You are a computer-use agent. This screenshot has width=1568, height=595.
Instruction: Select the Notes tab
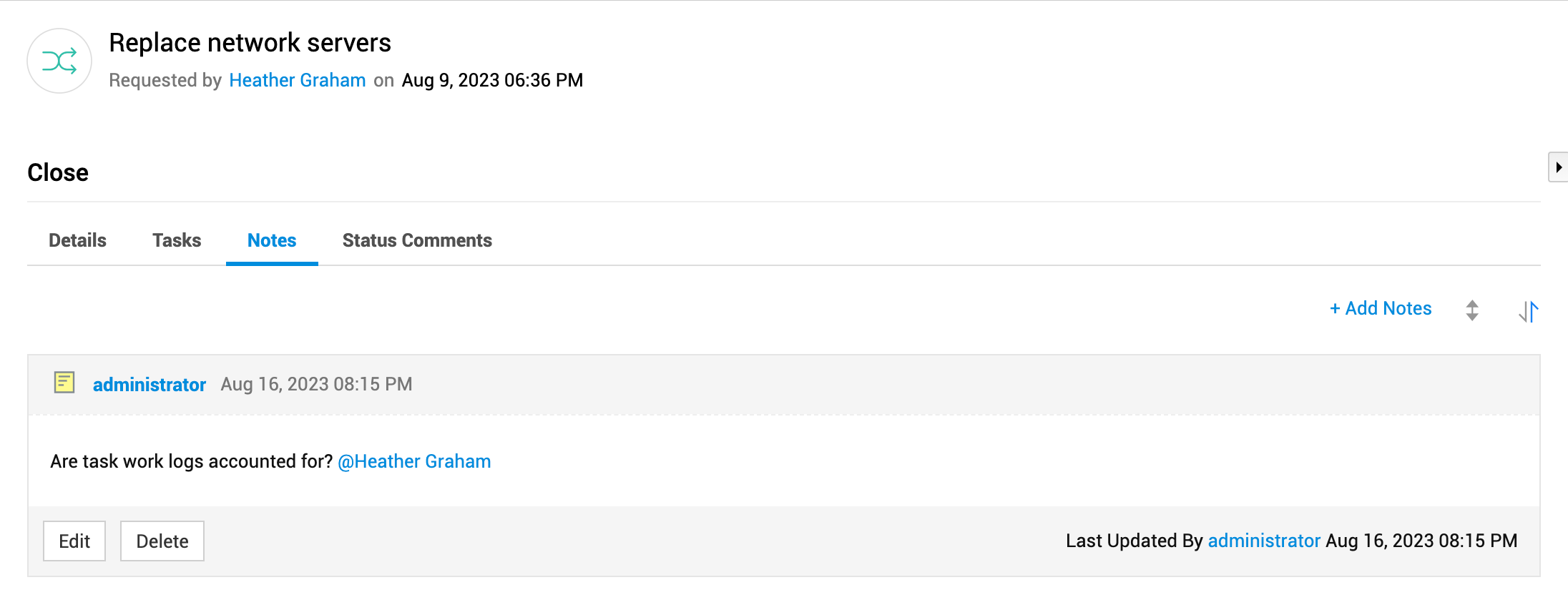(272, 240)
